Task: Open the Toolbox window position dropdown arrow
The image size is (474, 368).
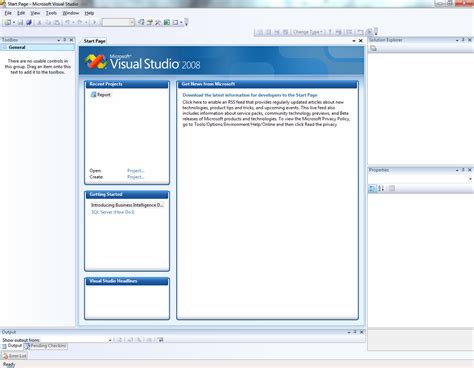Action: click(x=59, y=40)
